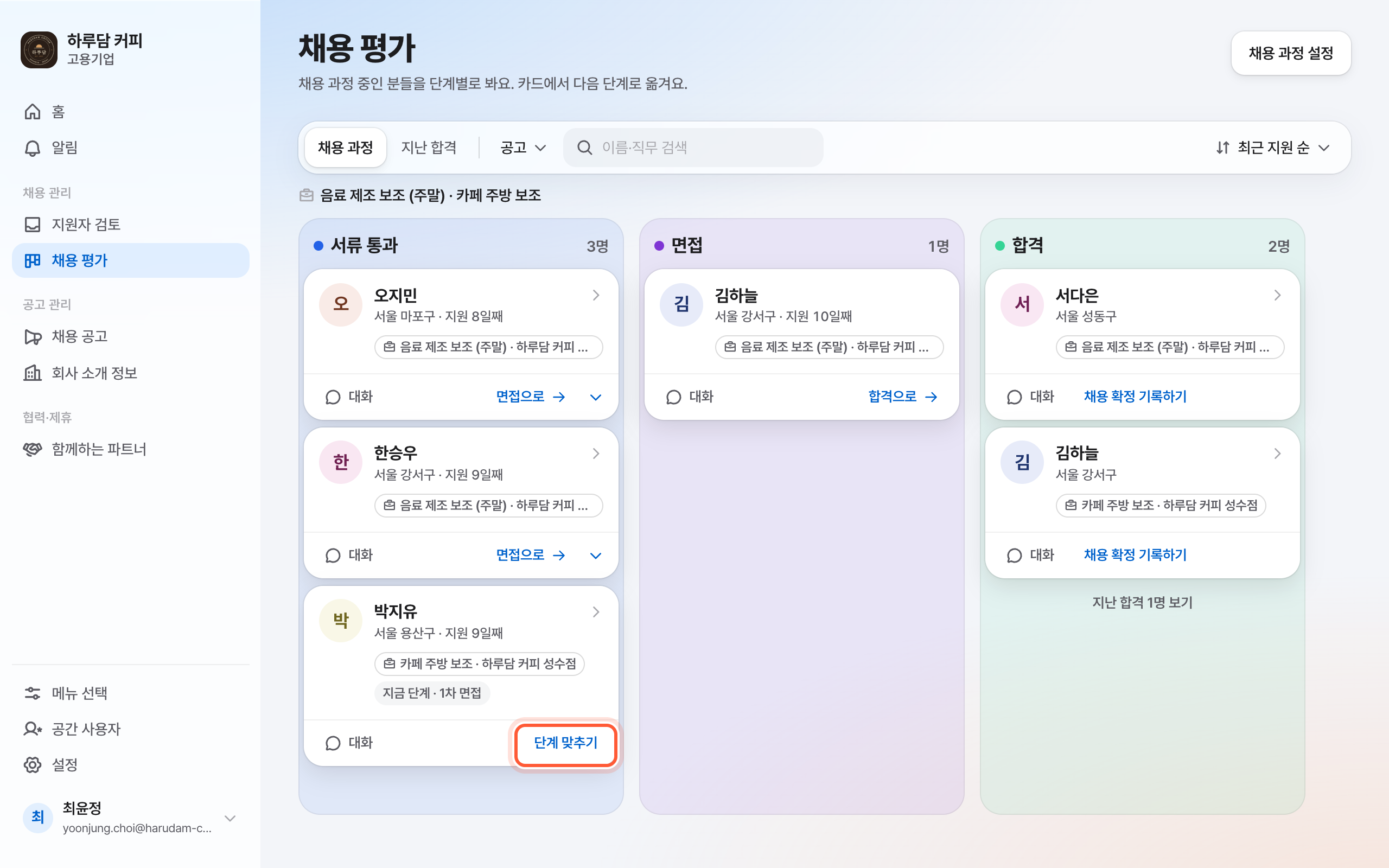Move 김하늘 with 합격으로
The image size is (1389, 868).
(x=902, y=397)
